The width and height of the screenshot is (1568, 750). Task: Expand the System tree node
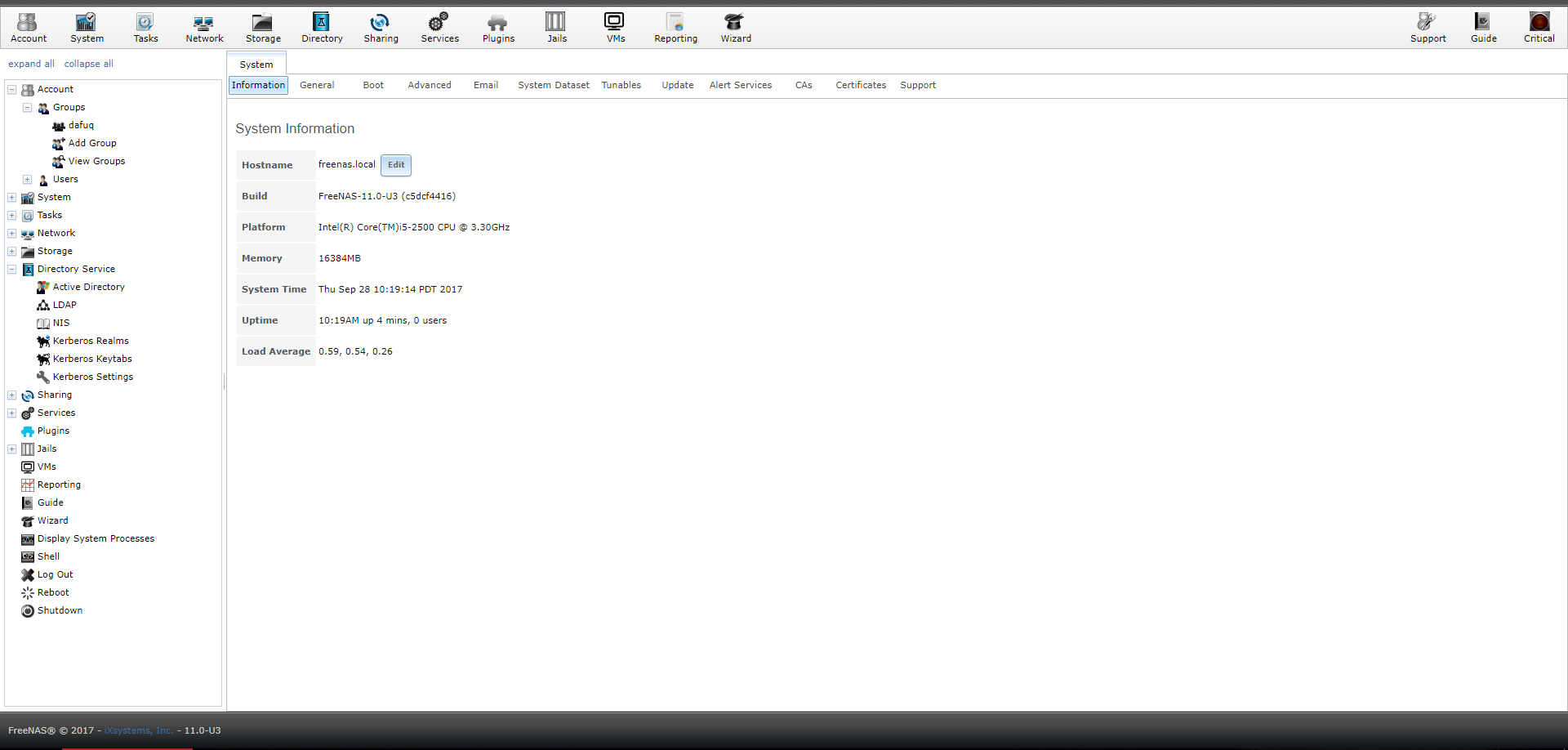click(12, 198)
